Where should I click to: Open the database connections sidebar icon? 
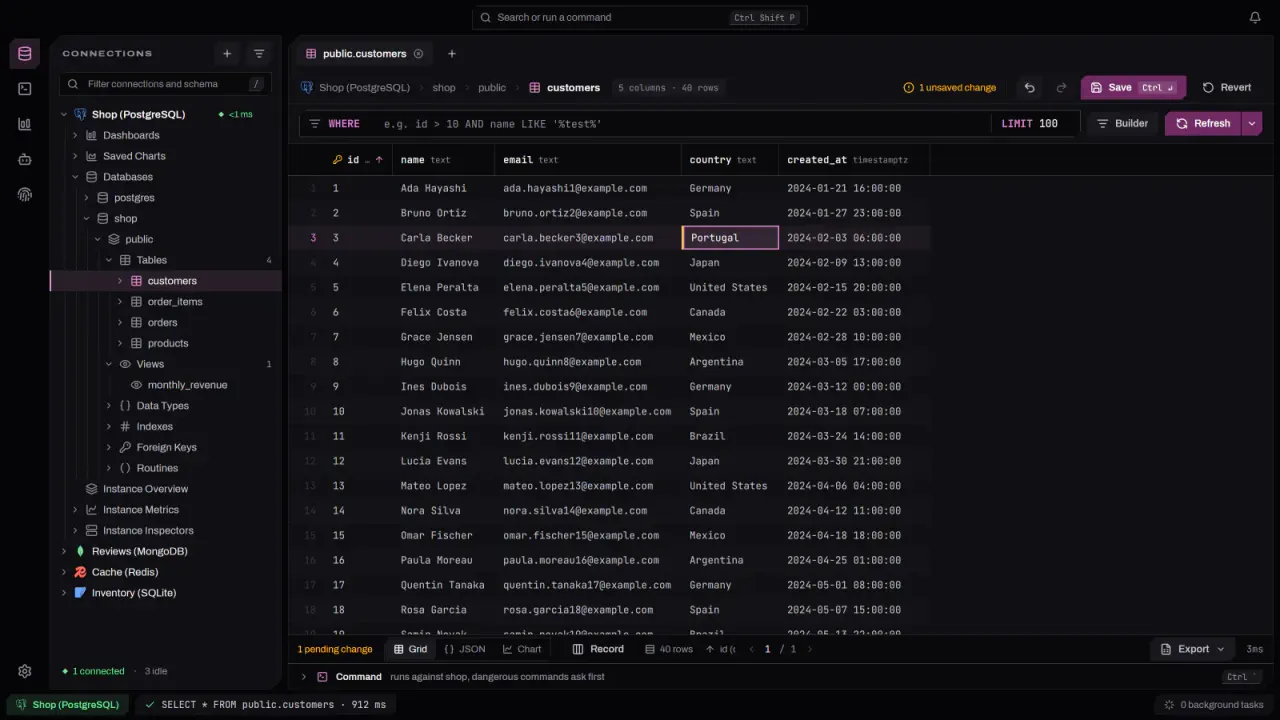(x=25, y=54)
